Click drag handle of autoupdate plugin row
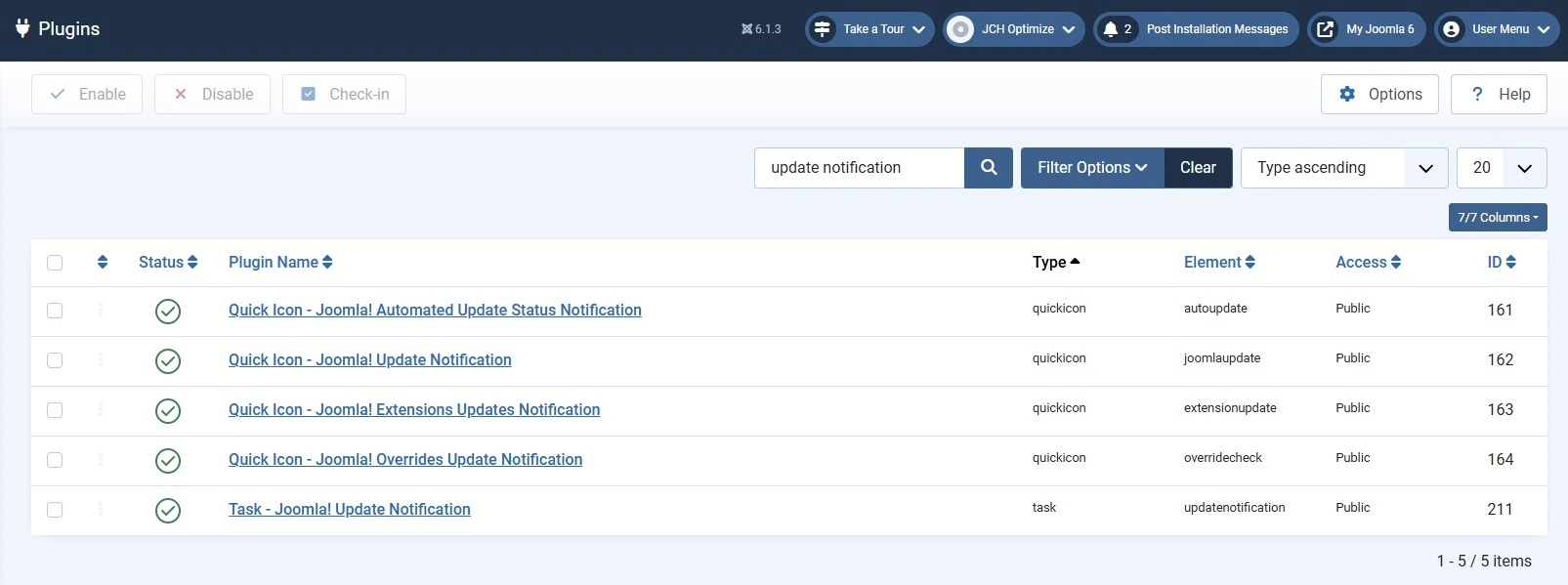1568x585 pixels. tap(101, 310)
